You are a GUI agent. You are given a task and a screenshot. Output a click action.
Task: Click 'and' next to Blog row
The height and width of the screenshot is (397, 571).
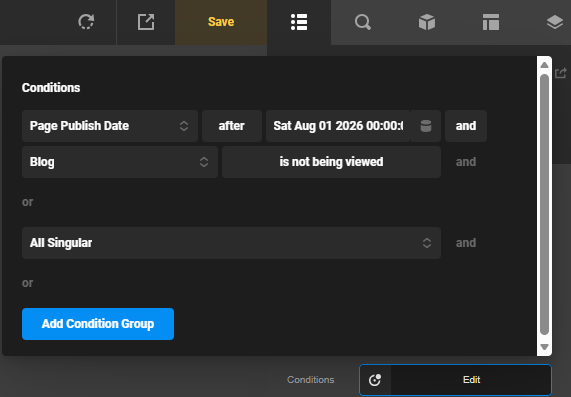(466, 162)
